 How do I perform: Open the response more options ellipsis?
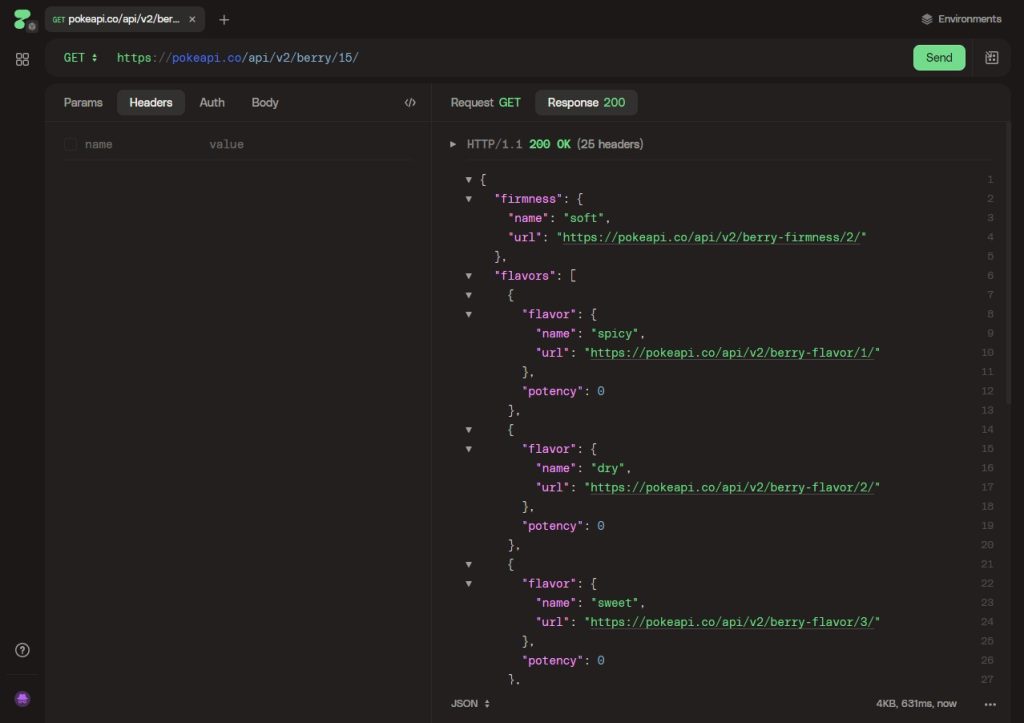(990, 704)
